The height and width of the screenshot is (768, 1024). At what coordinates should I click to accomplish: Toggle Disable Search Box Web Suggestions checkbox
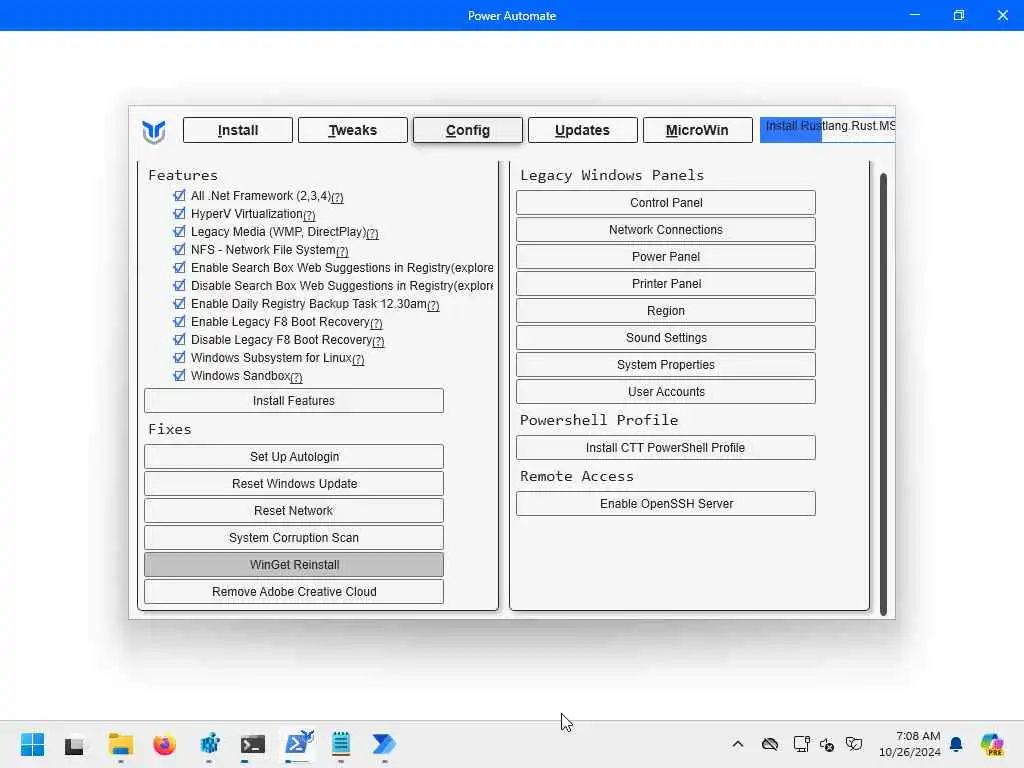tap(179, 285)
